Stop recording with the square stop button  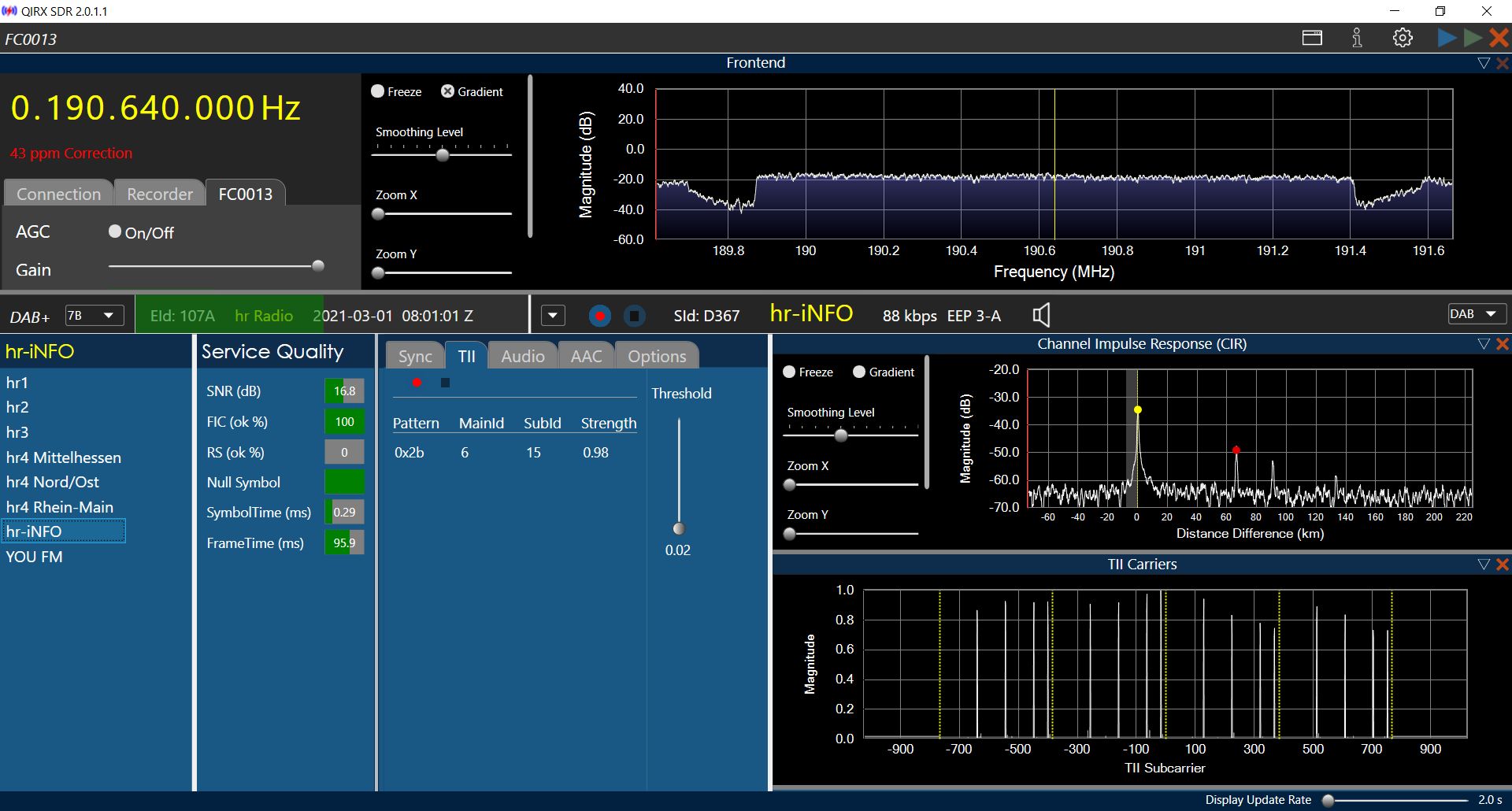[x=634, y=316]
